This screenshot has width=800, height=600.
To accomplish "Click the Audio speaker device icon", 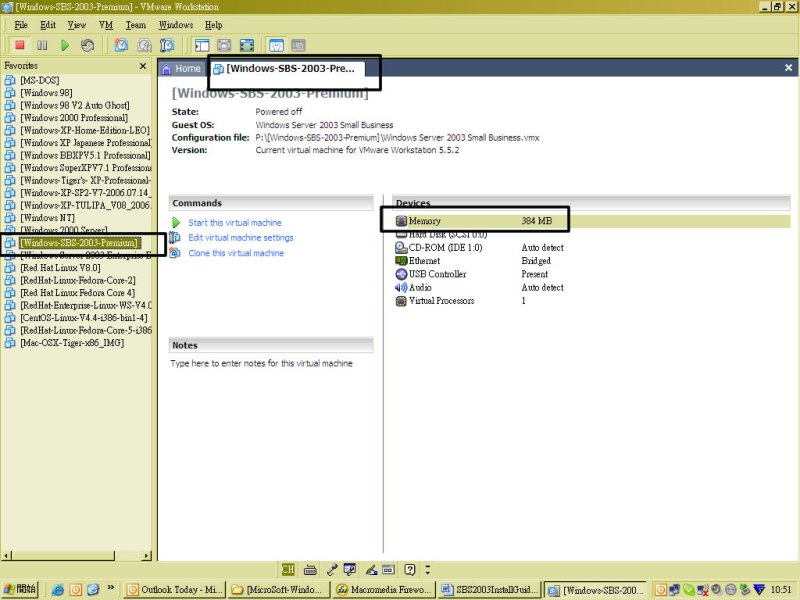I will (x=401, y=287).
